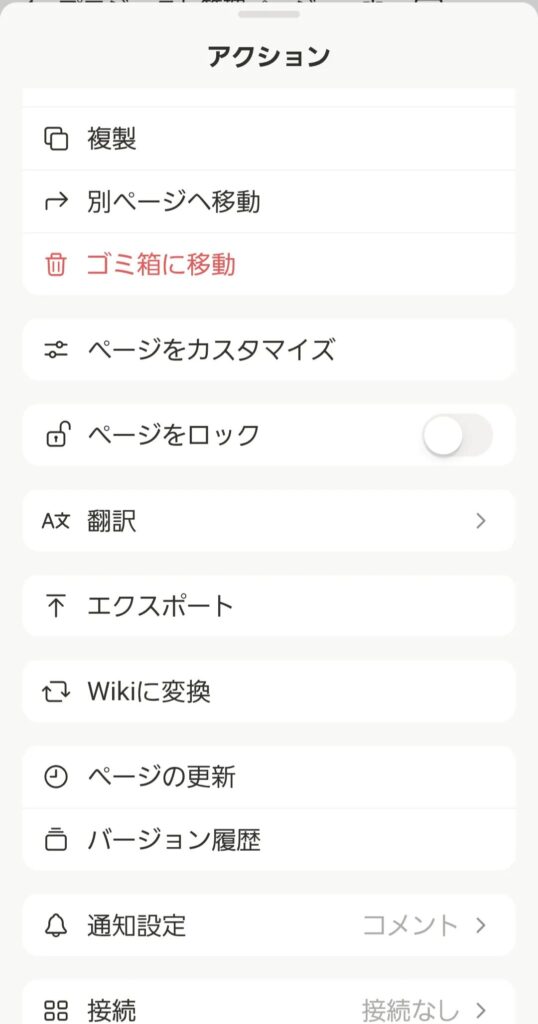Tap the padlock icon for page lock
Viewport: 538px width, 1024px height.
click(x=56, y=434)
